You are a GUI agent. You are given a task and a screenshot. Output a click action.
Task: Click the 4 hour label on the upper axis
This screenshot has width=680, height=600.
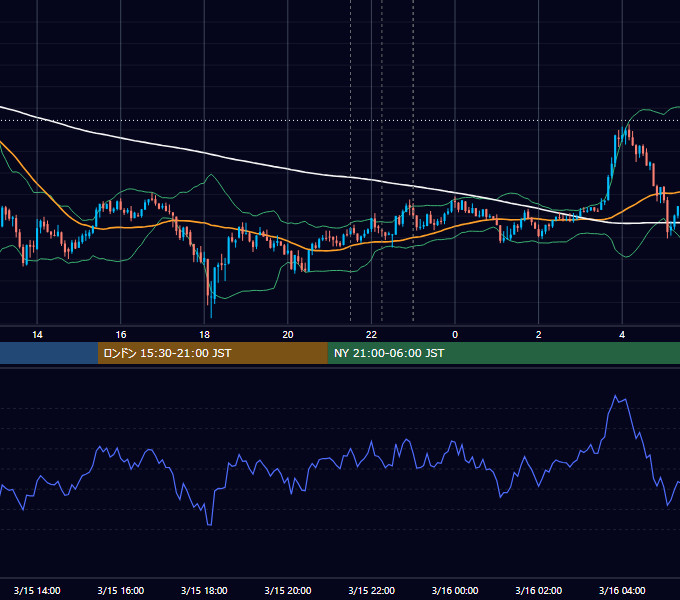pos(622,335)
